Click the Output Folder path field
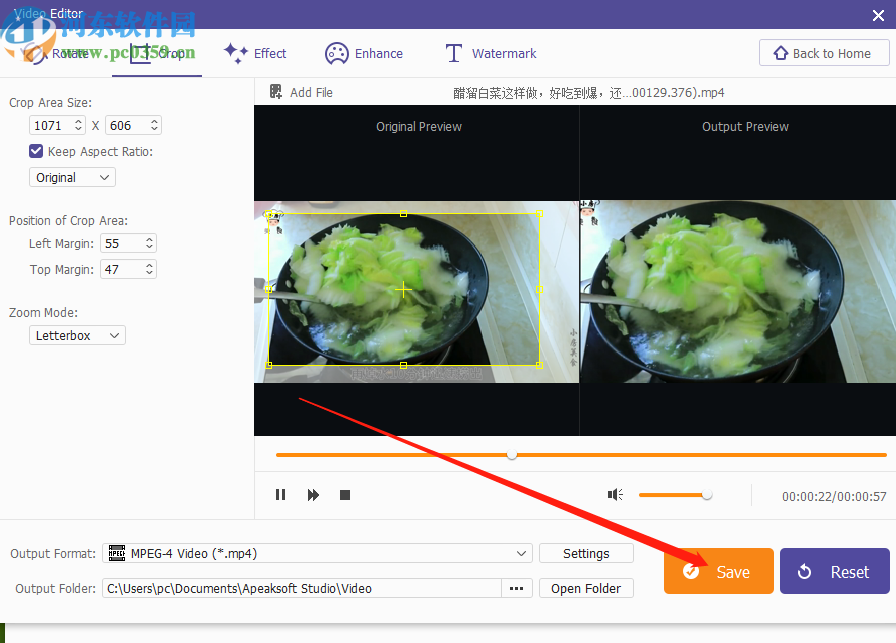The height and width of the screenshot is (643, 896). click(x=302, y=588)
